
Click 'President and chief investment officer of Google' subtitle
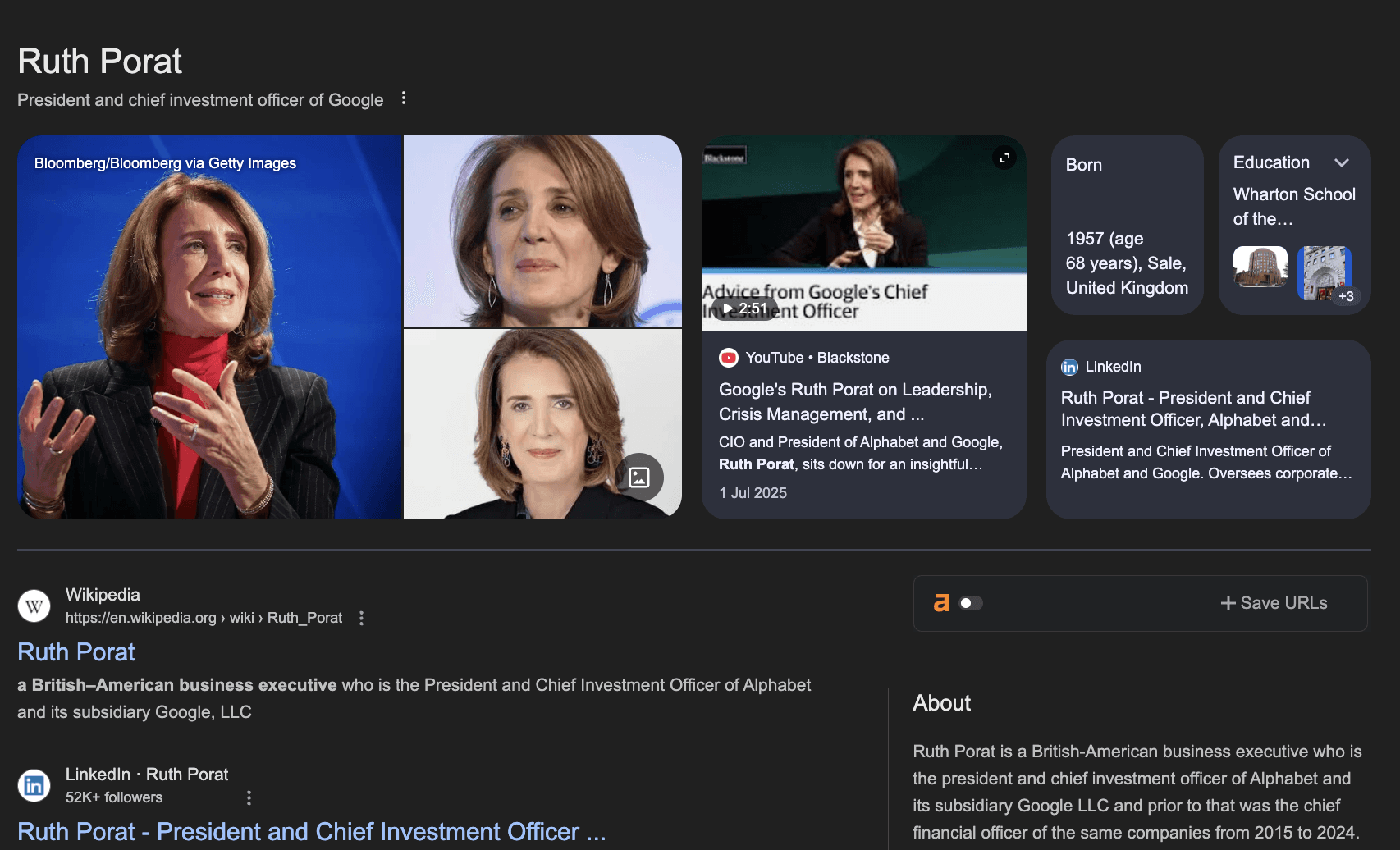click(x=200, y=100)
